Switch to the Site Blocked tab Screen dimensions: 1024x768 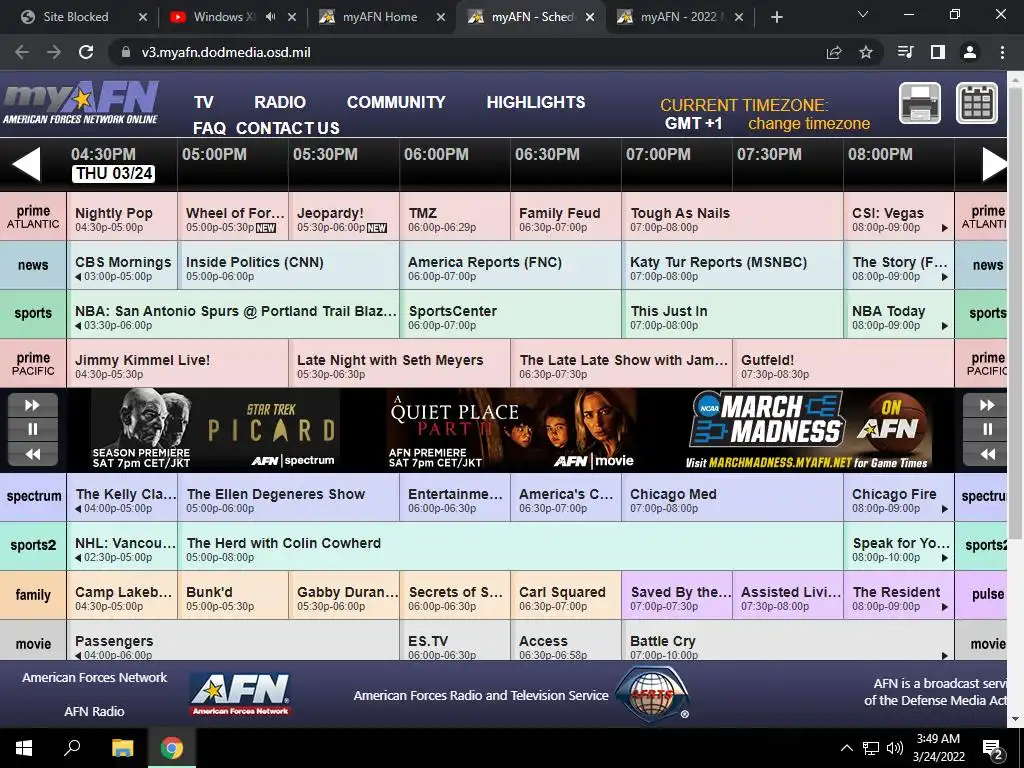pyautogui.click(x=74, y=17)
